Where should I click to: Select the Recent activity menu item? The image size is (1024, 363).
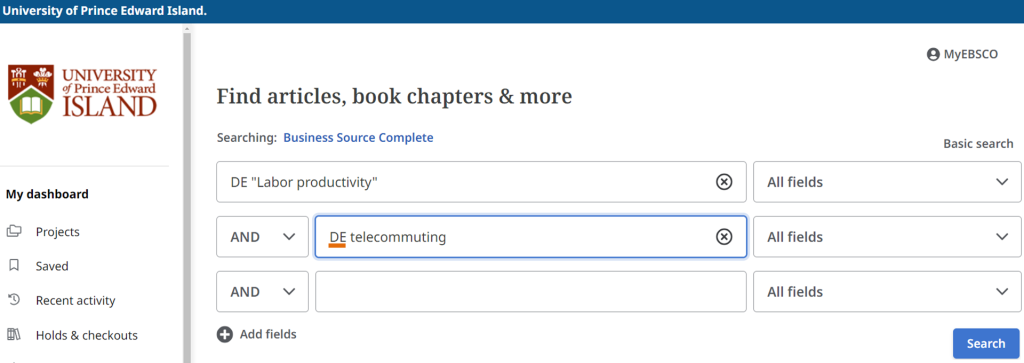[x=76, y=300]
